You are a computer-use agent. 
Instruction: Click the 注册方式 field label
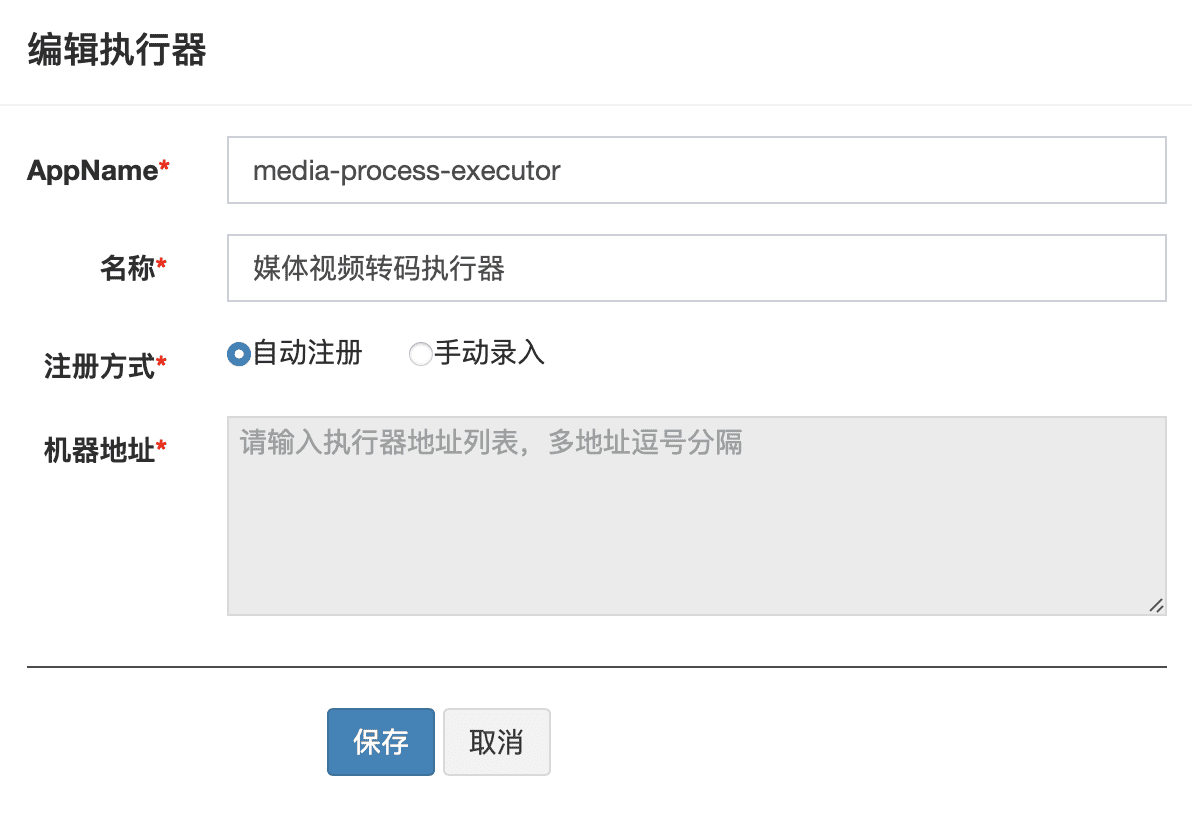click(99, 366)
